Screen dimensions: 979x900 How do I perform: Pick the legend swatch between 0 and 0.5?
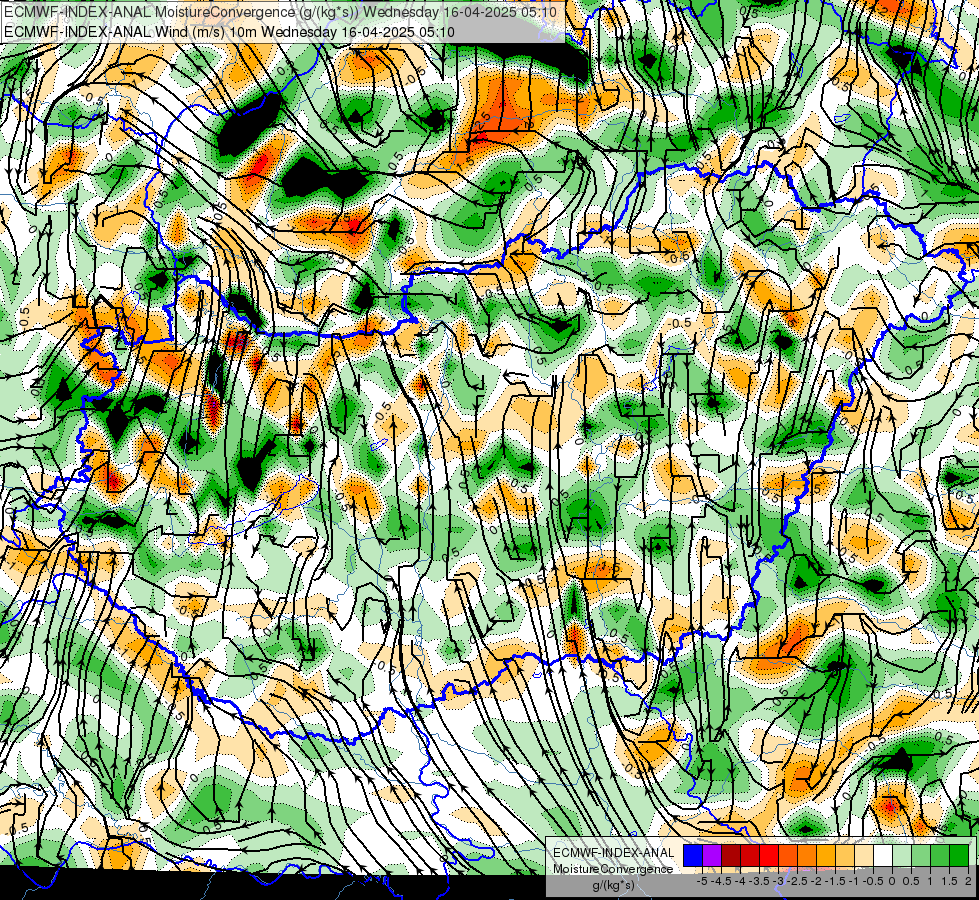[902, 856]
